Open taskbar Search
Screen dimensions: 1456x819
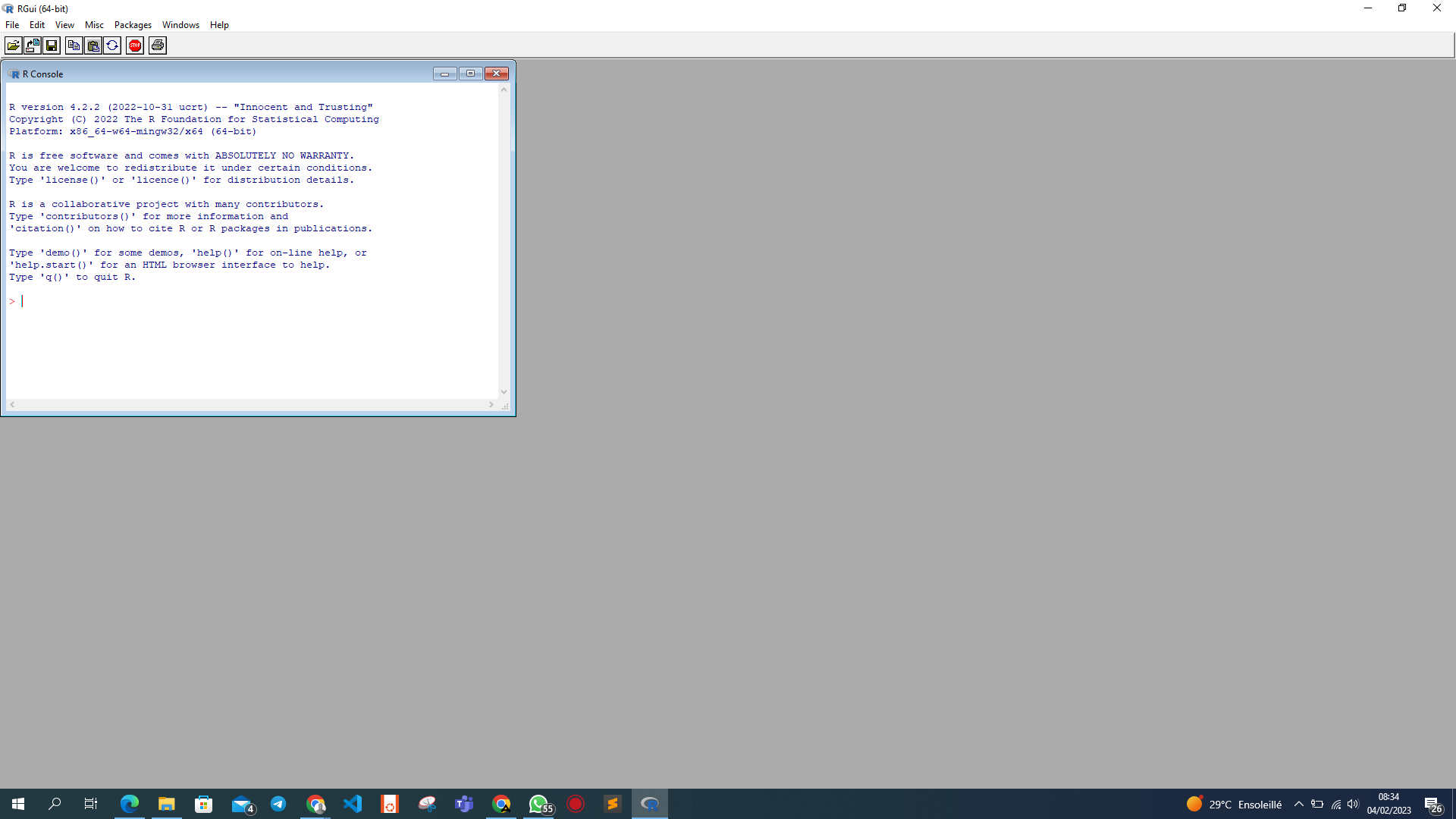pos(55,804)
